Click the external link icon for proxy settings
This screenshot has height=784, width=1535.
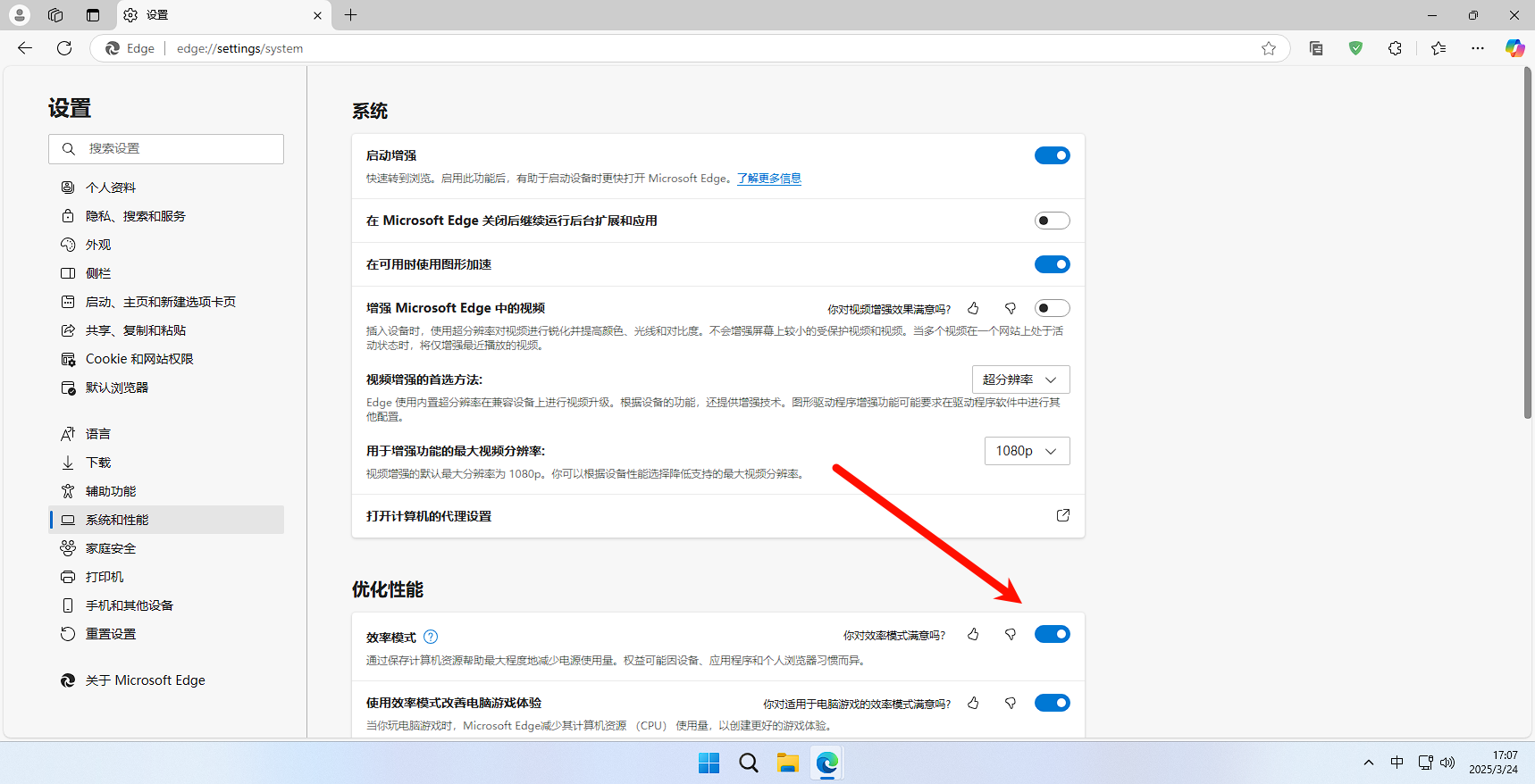[x=1063, y=515]
